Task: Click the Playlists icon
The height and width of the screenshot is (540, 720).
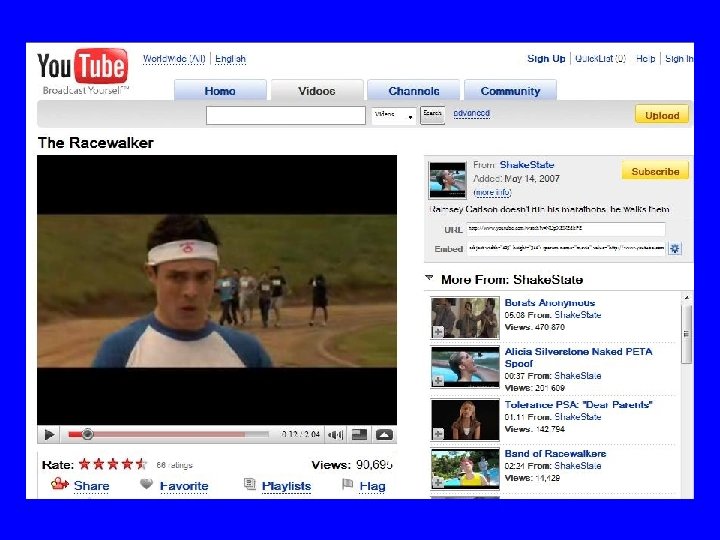Action: [250, 484]
